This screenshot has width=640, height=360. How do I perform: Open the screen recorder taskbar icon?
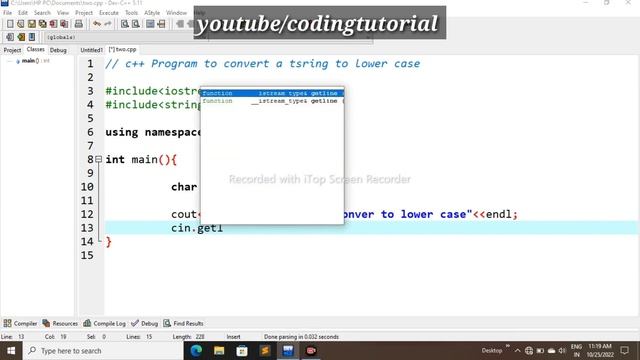[x=311, y=351]
